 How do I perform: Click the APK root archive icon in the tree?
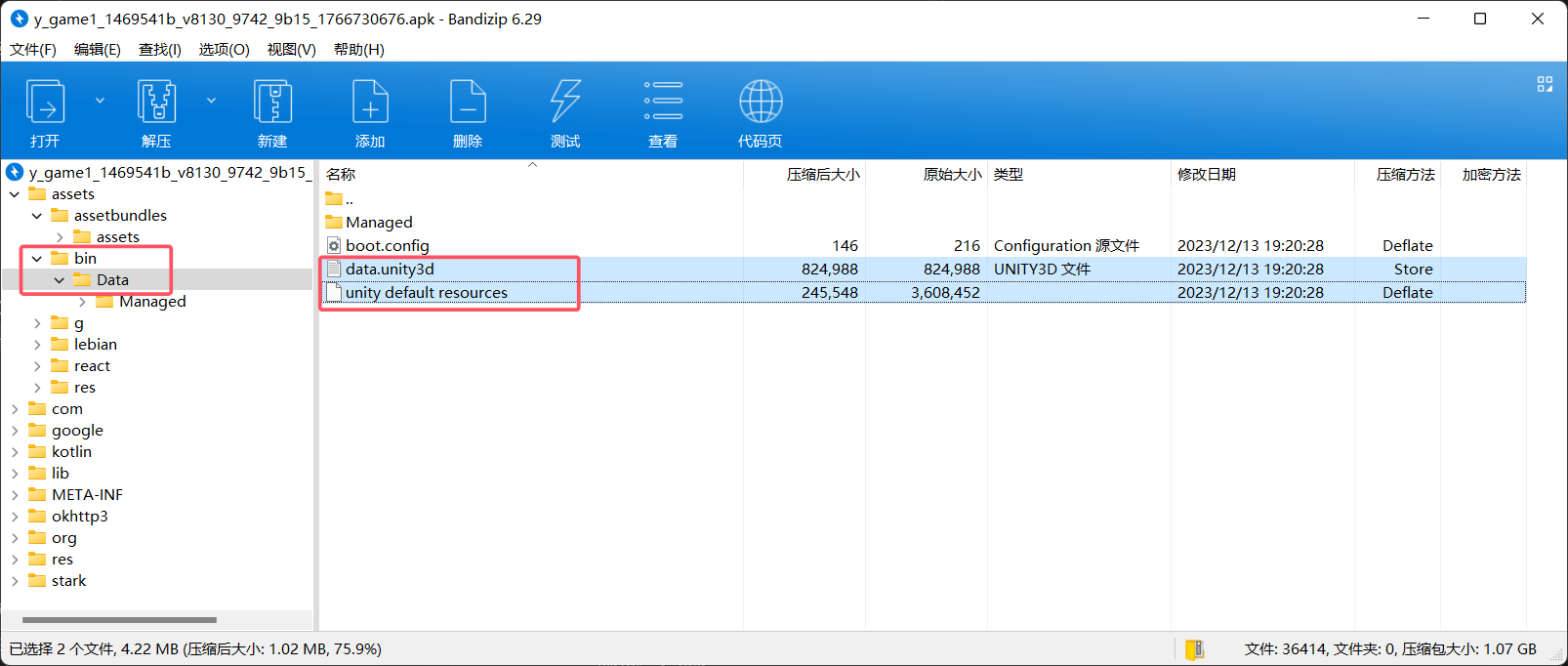[15, 173]
